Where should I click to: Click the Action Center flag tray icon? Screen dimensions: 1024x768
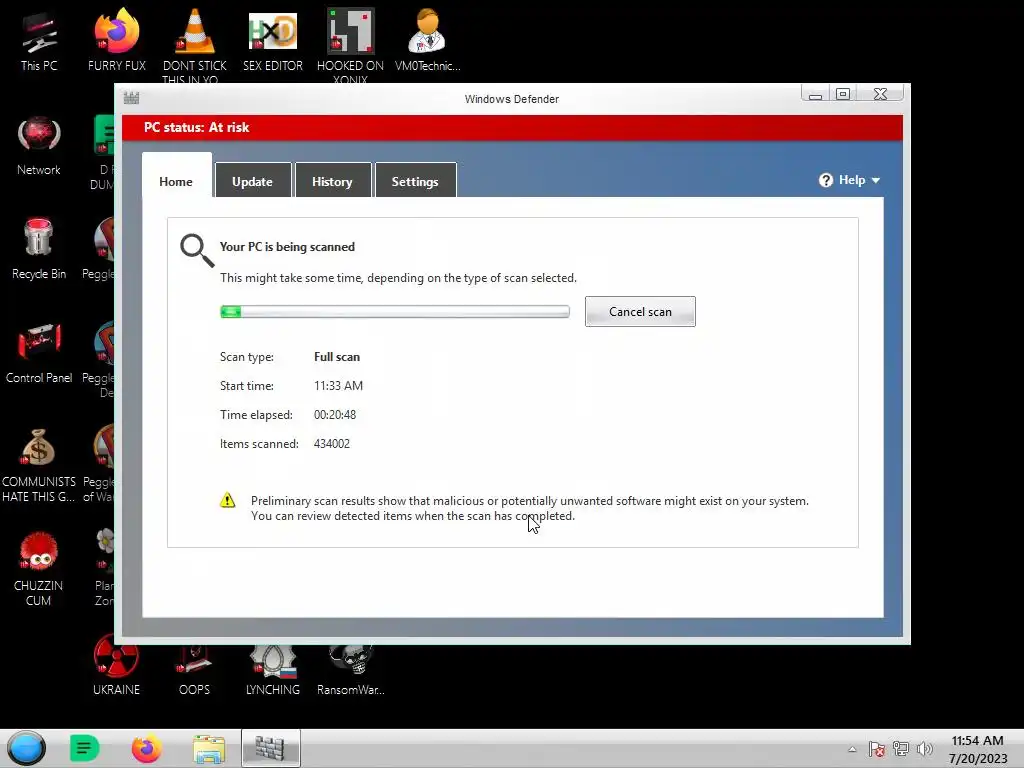876,749
